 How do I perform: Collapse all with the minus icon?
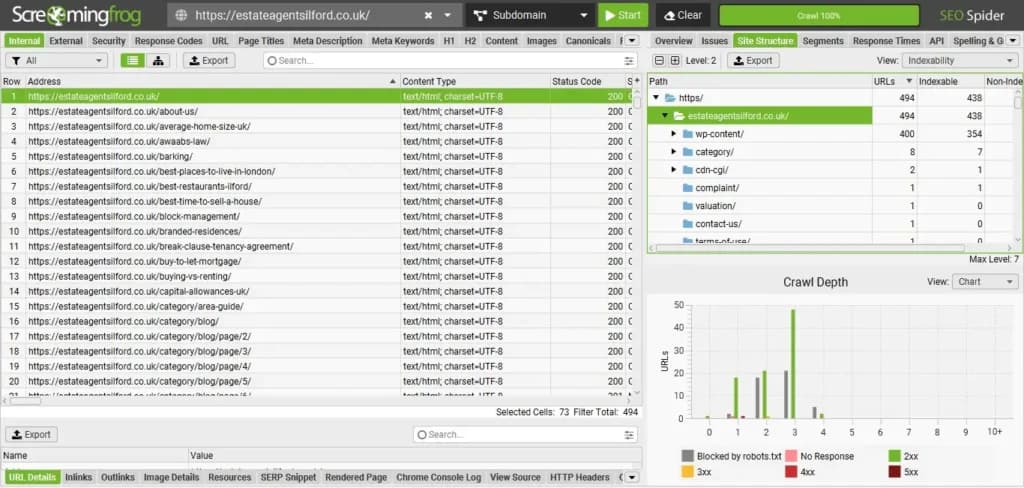tap(659, 61)
